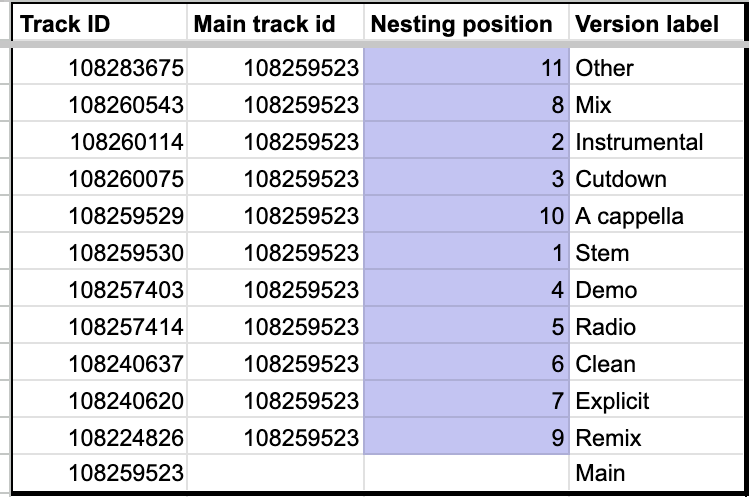Select the cell showing track ID 108260075

click(x=99, y=177)
